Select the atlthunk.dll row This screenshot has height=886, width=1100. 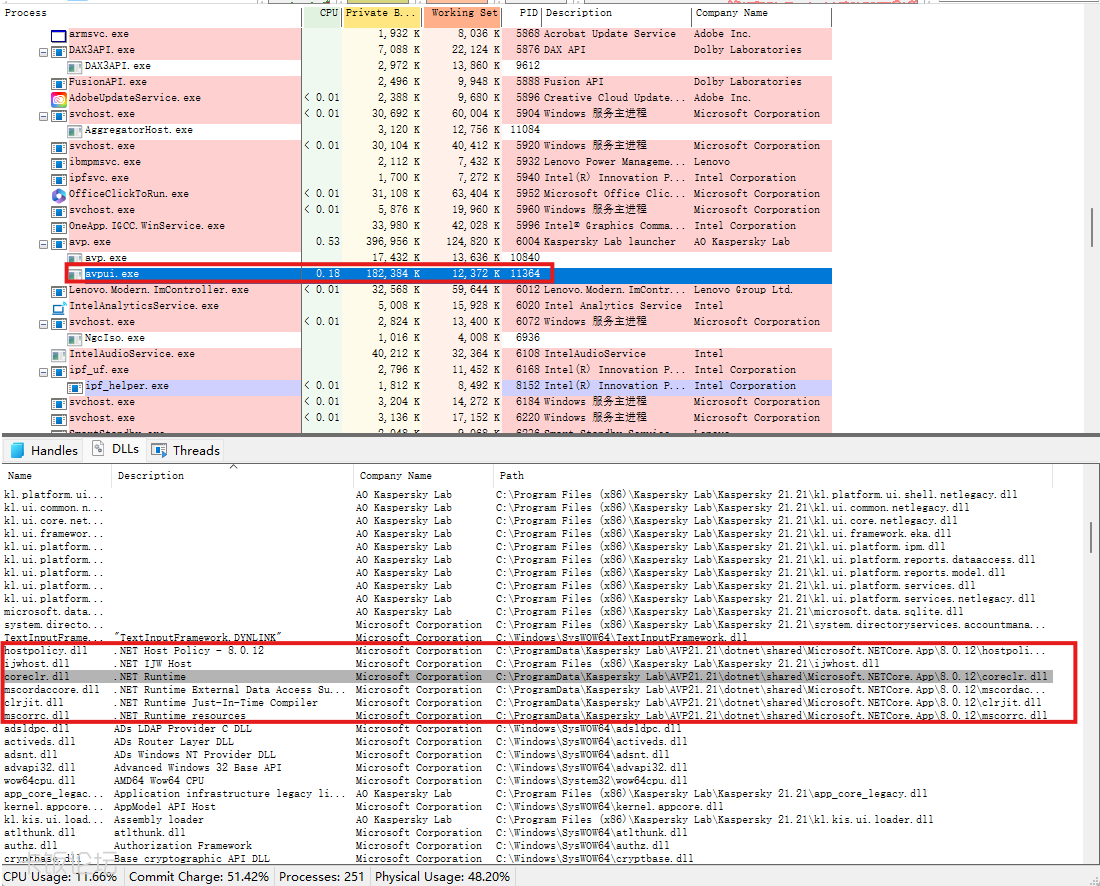526,833
